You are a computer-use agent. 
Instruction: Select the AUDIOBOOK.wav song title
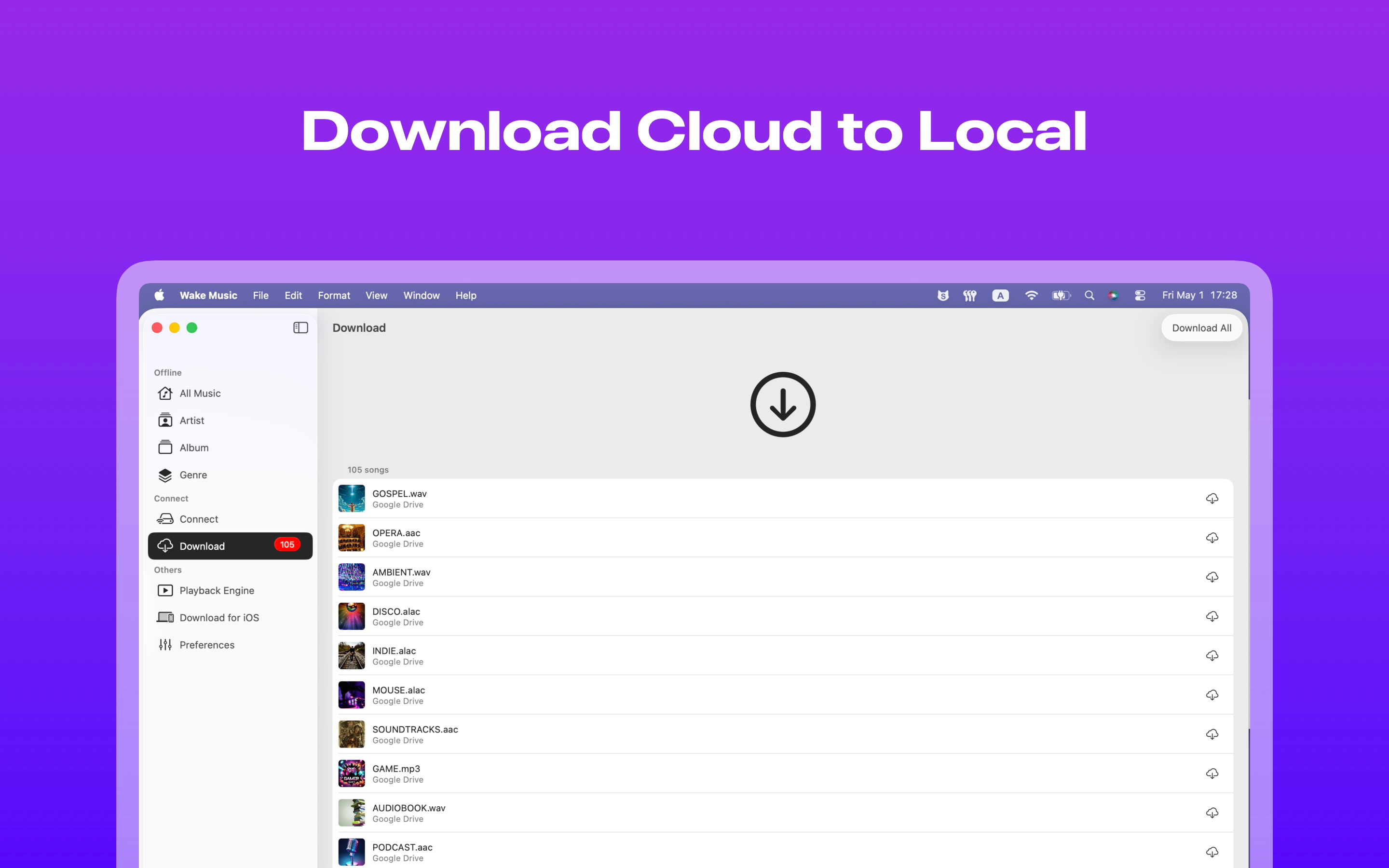(409, 808)
